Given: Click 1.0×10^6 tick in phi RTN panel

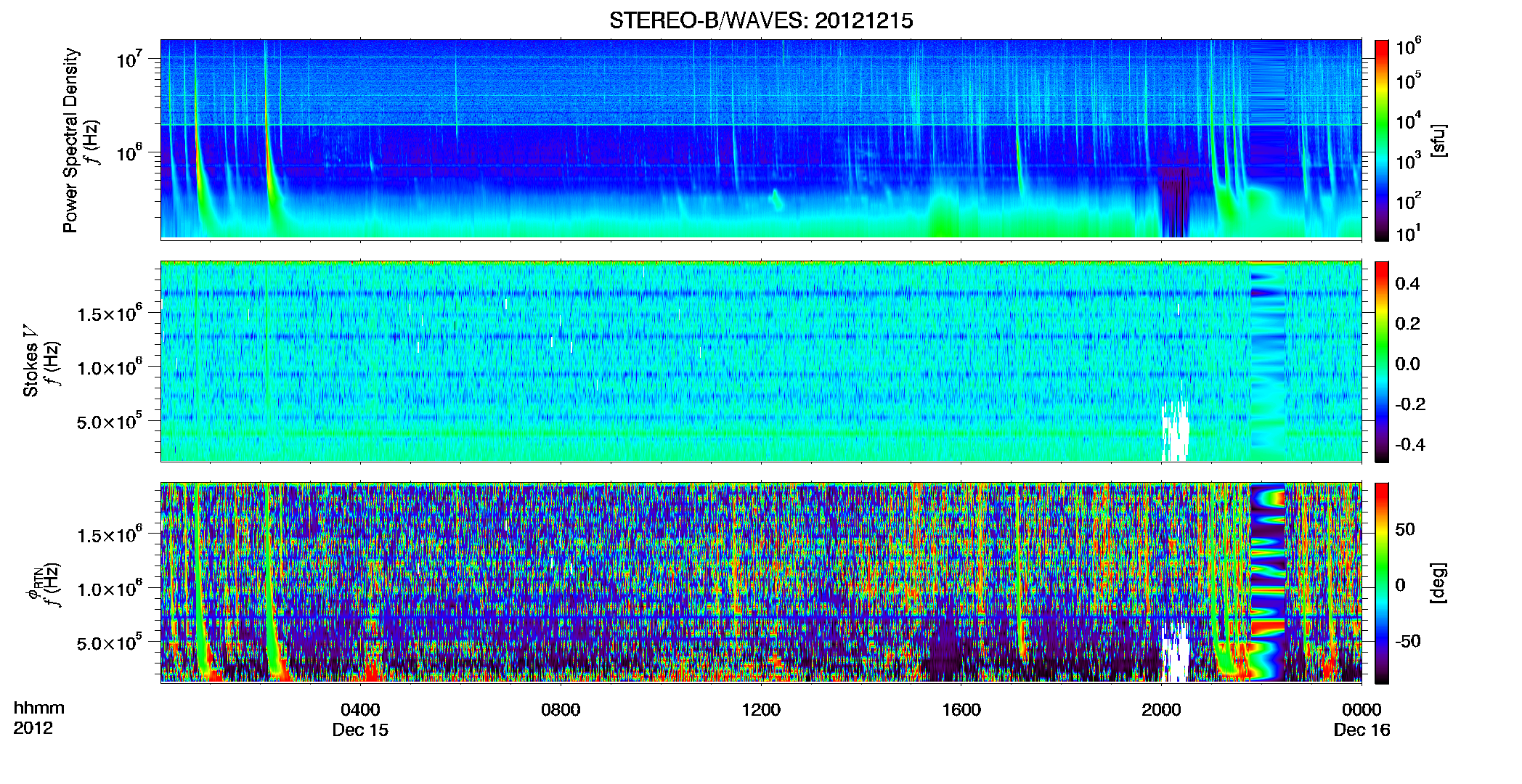Looking at the screenshot, I should tap(110, 589).
